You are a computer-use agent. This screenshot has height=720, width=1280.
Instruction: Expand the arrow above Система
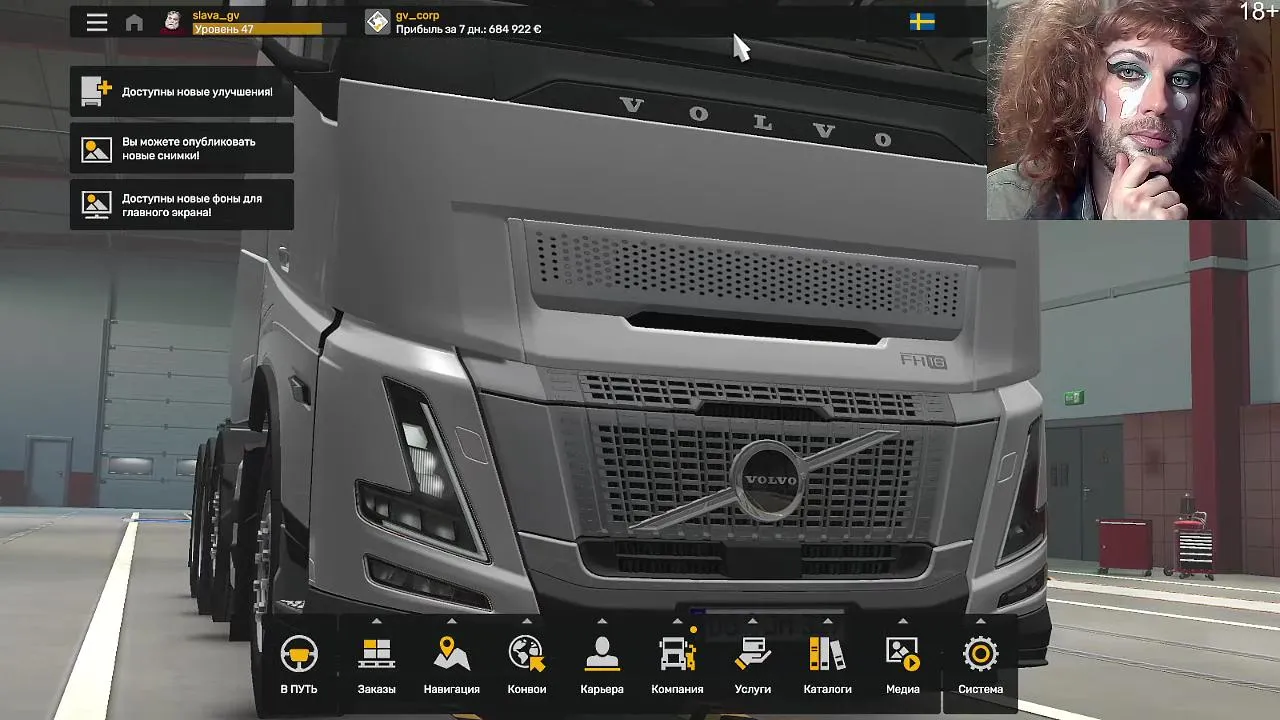pos(980,621)
